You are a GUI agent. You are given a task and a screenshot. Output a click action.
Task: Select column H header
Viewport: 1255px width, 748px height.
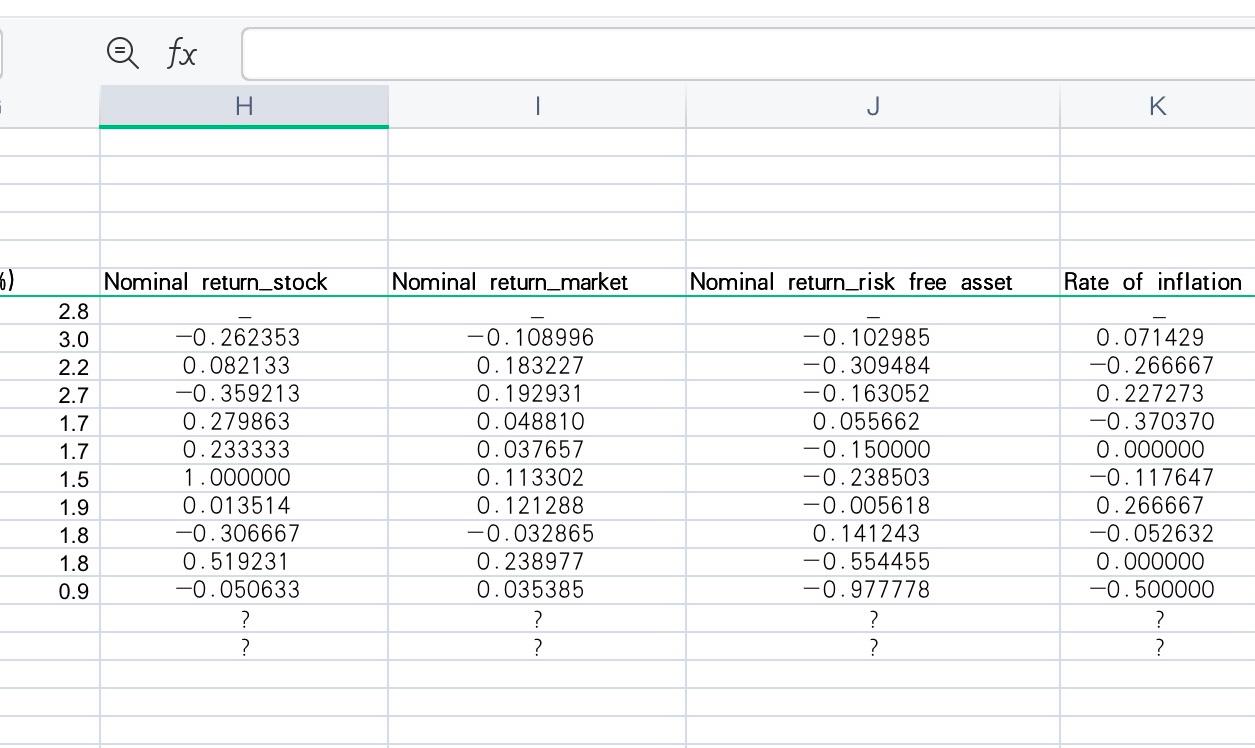click(243, 105)
